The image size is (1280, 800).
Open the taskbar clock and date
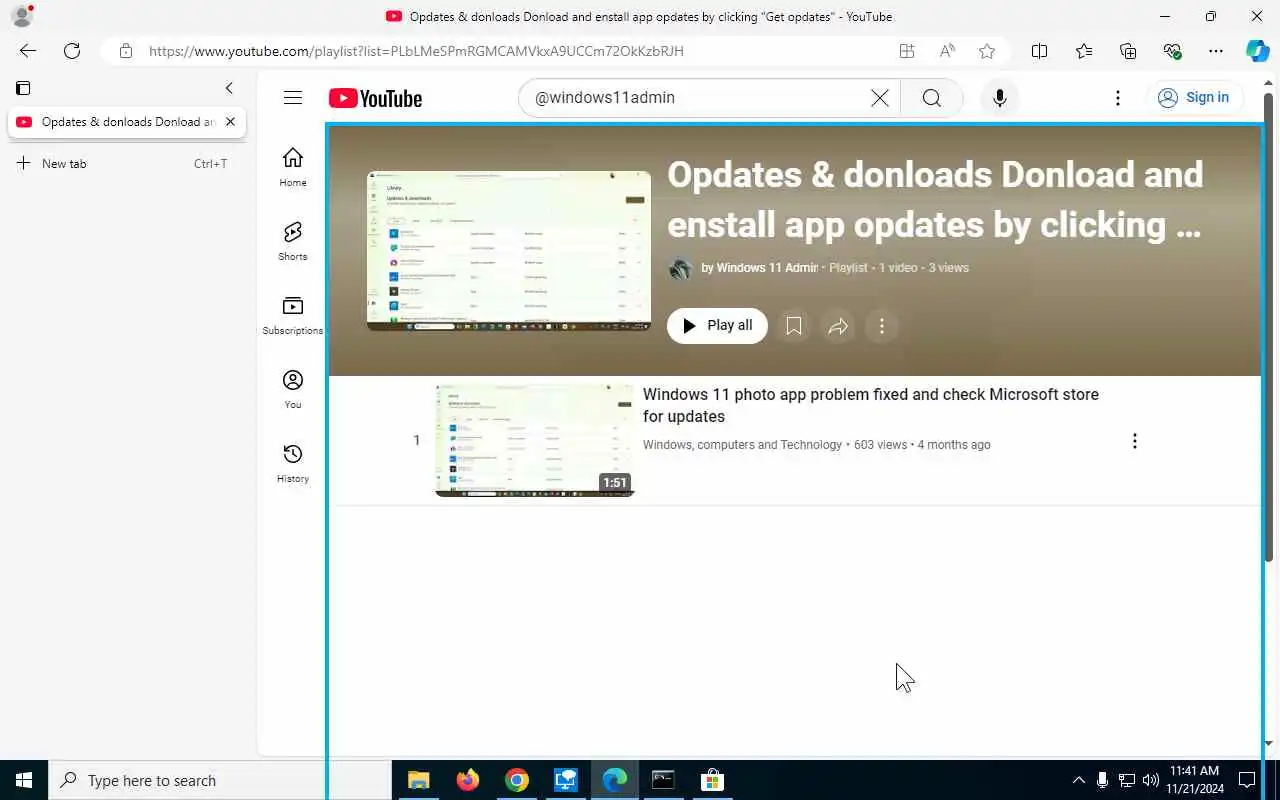pos(1194,780)
